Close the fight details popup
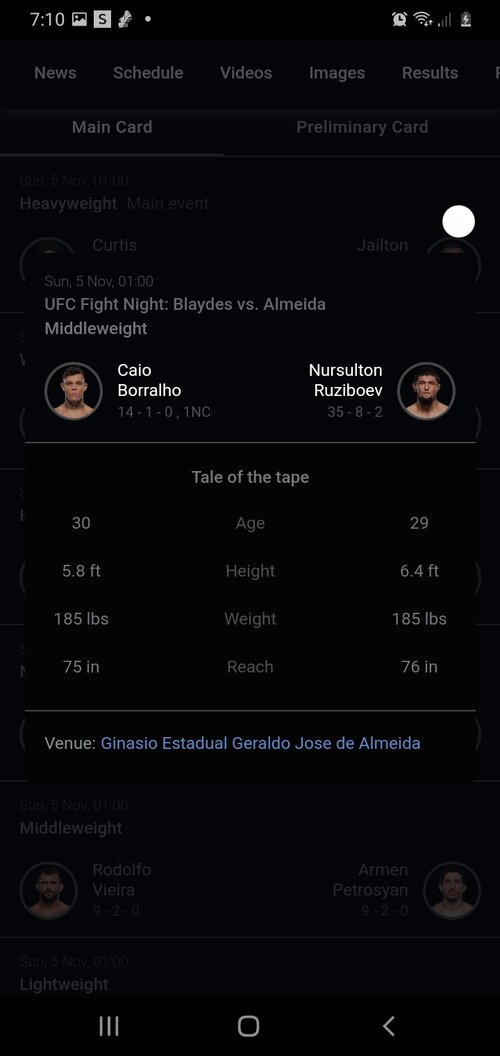The width and height of the screenshot is (500, 1056). click(458, 222)
